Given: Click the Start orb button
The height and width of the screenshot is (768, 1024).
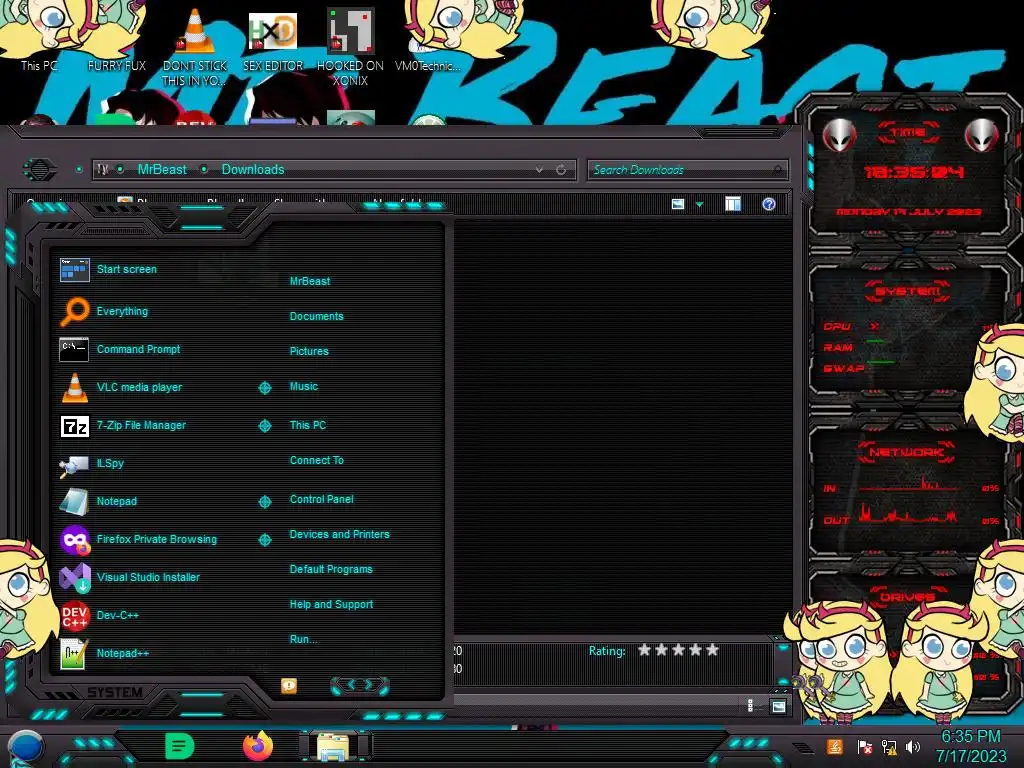Looking at the screenshot, I should [x=25, y=748].
